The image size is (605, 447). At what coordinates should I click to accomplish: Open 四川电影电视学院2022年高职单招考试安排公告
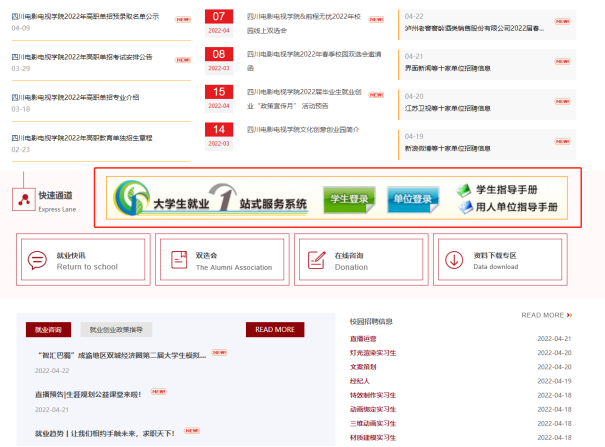tap(82, 57)
